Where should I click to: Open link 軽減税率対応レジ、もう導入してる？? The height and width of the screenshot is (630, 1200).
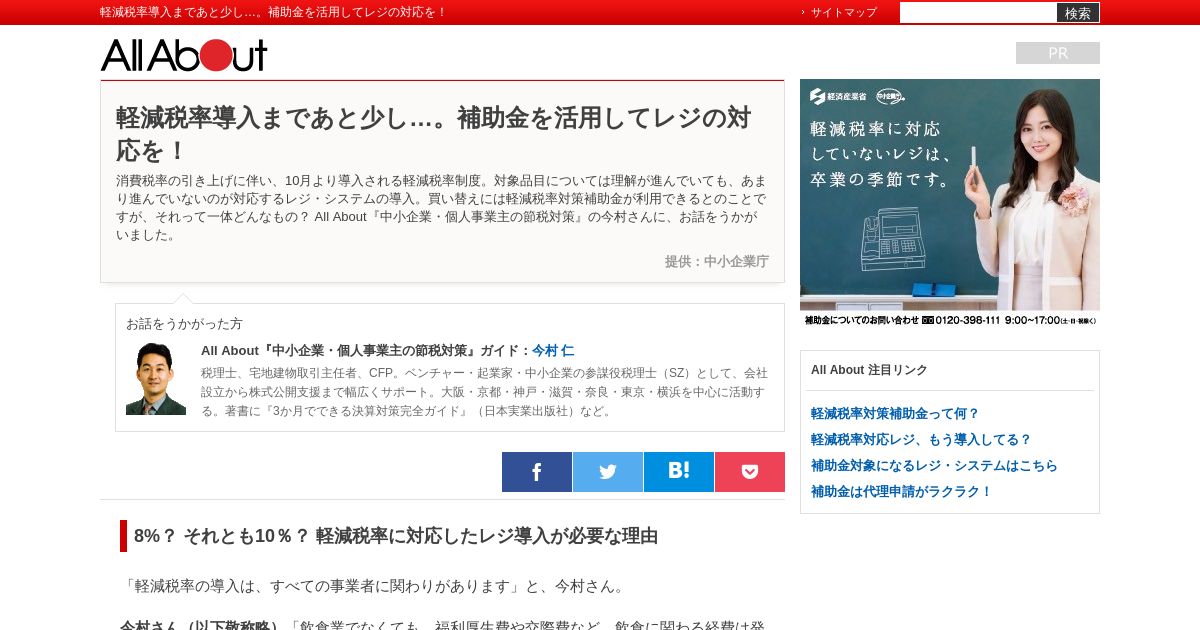pyautogui.click(x=921, y=439)
